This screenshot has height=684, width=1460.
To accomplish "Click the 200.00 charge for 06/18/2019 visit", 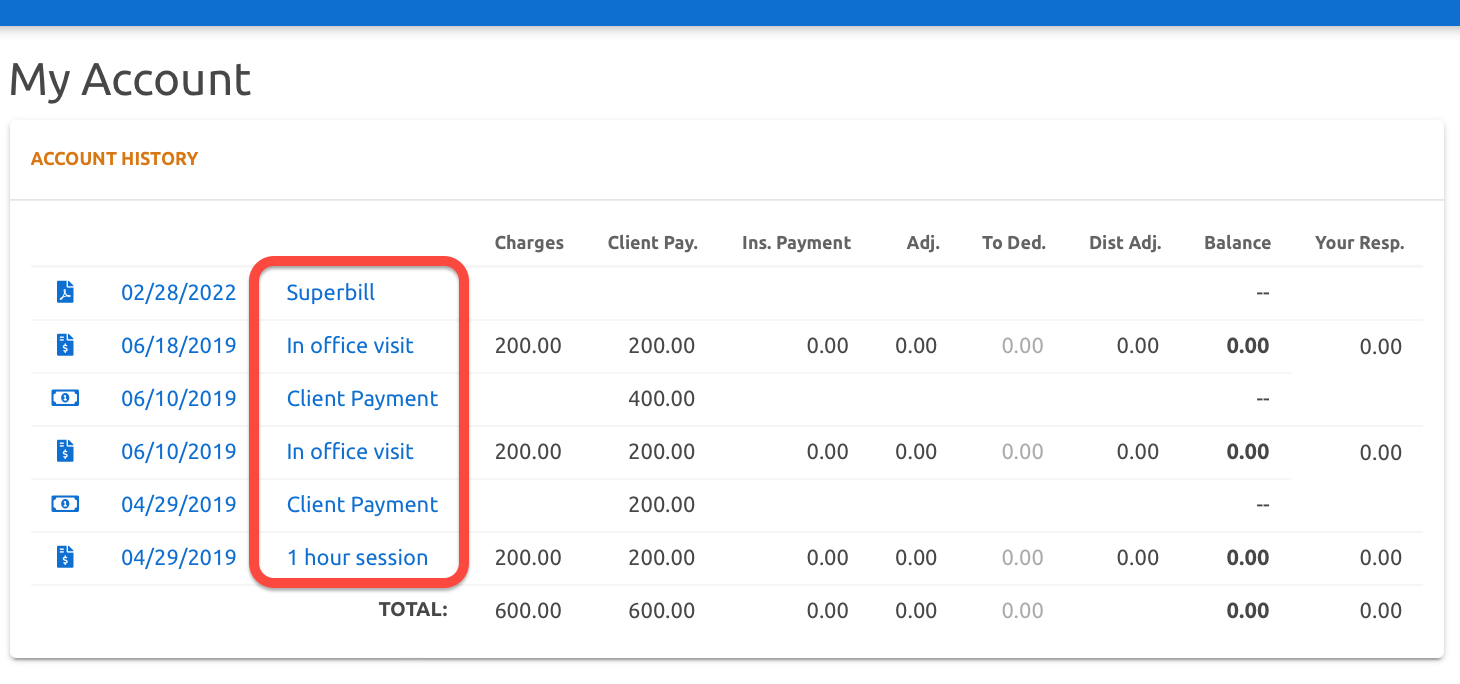I will (528, 345).
